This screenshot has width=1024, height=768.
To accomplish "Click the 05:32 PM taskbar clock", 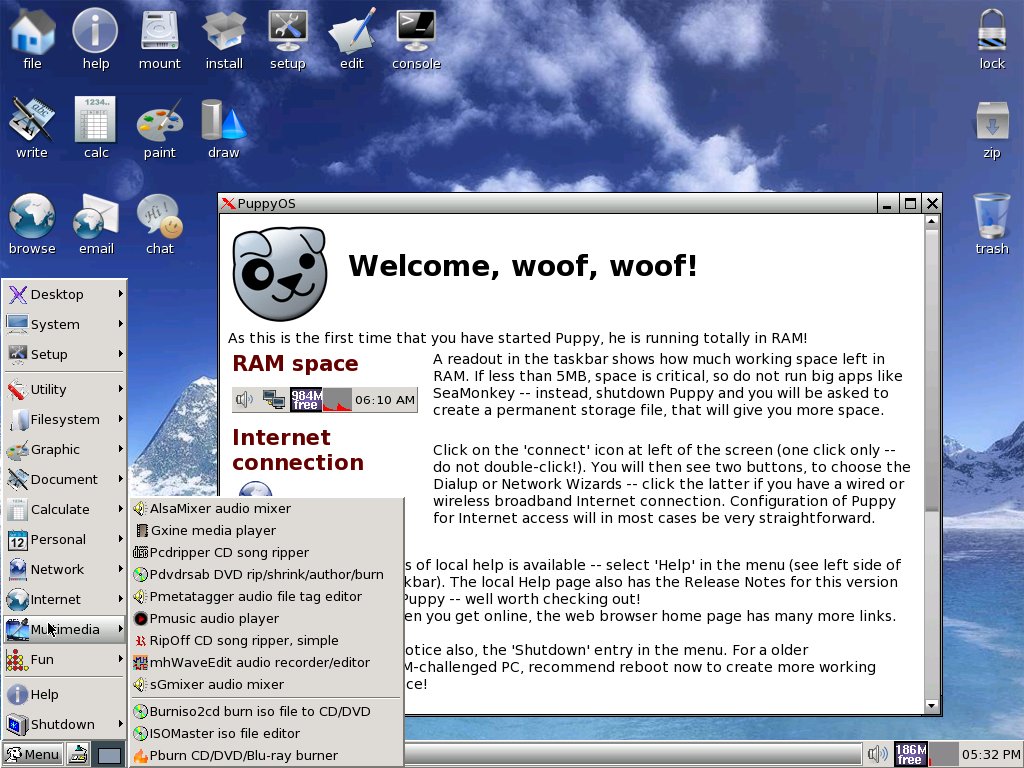I will [990, 754].
